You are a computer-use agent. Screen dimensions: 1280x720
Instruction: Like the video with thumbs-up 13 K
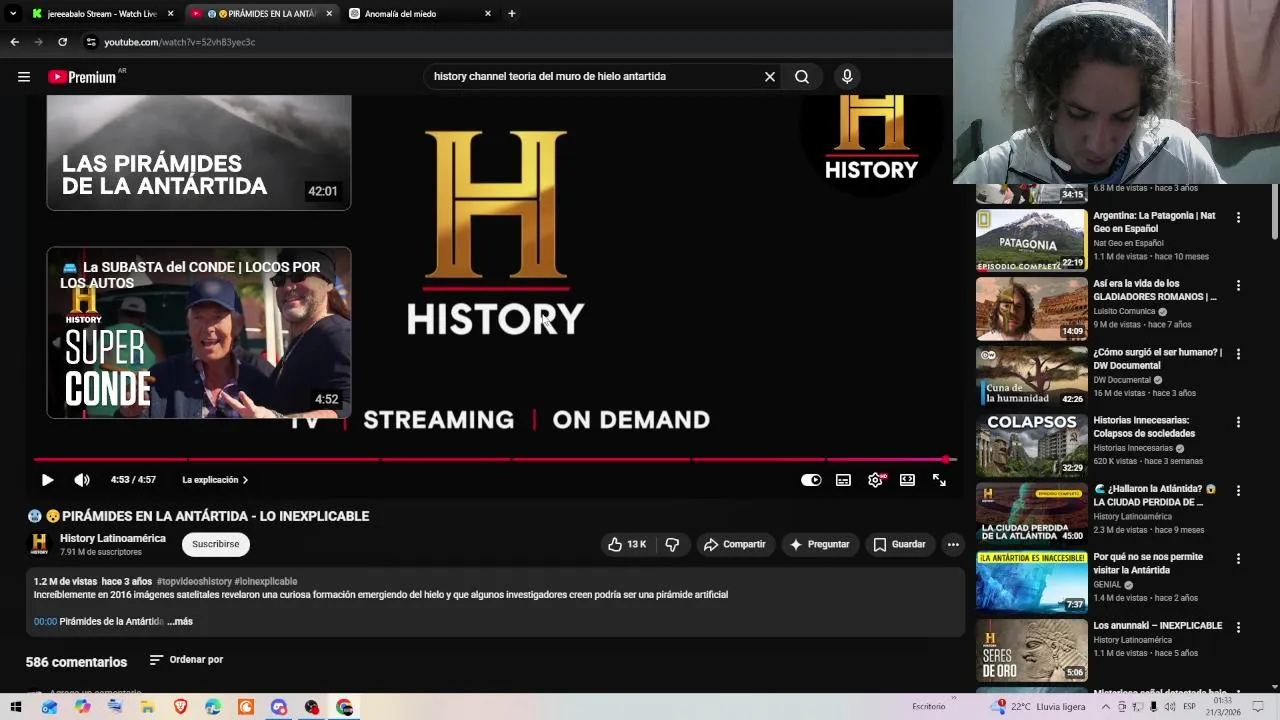tap(627, 544)
